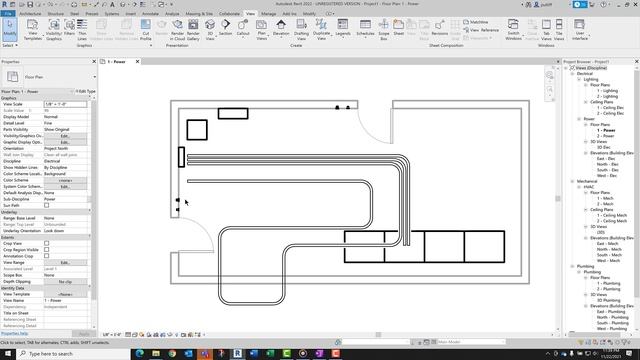
Task: Click the View Reference tool
Action: [481, 30]
